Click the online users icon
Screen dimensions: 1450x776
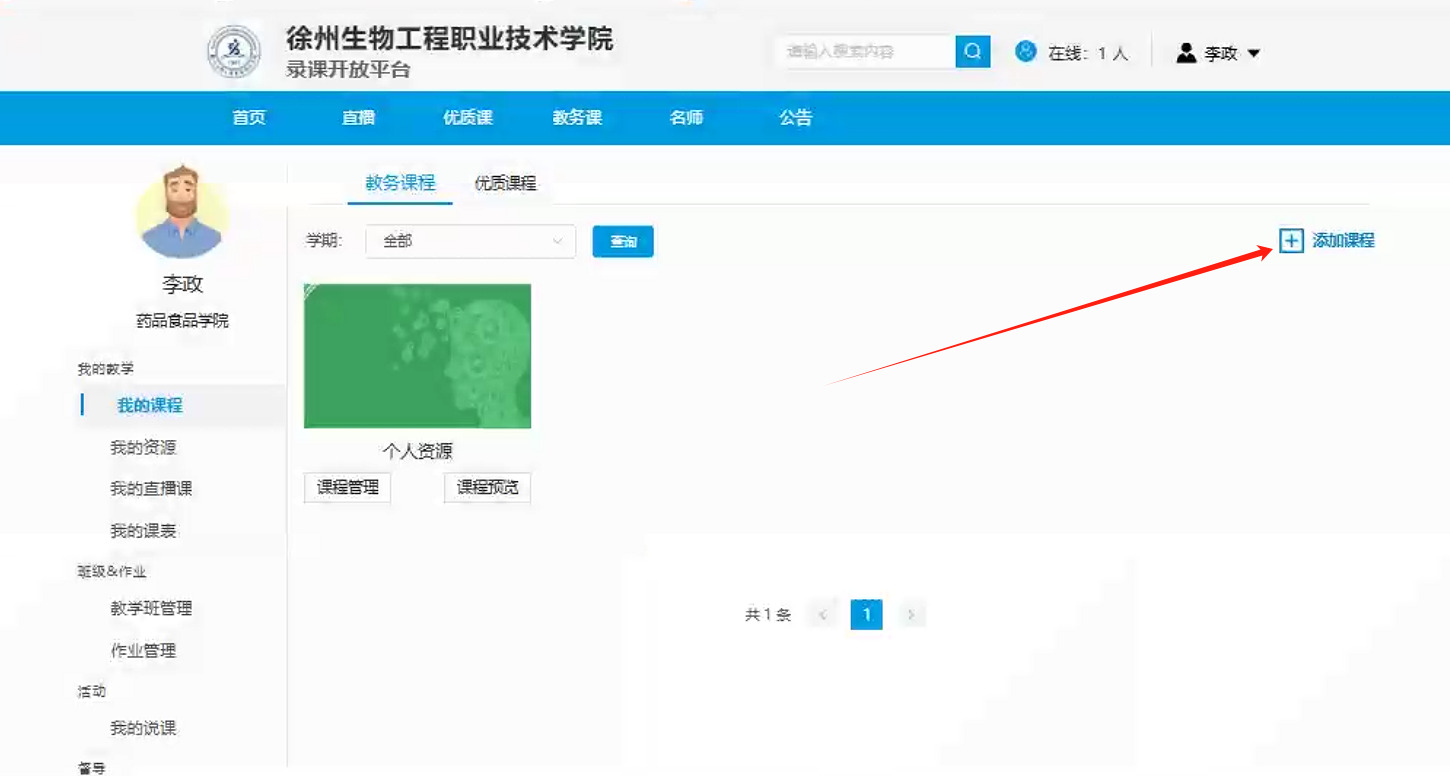click(1025, 52)
